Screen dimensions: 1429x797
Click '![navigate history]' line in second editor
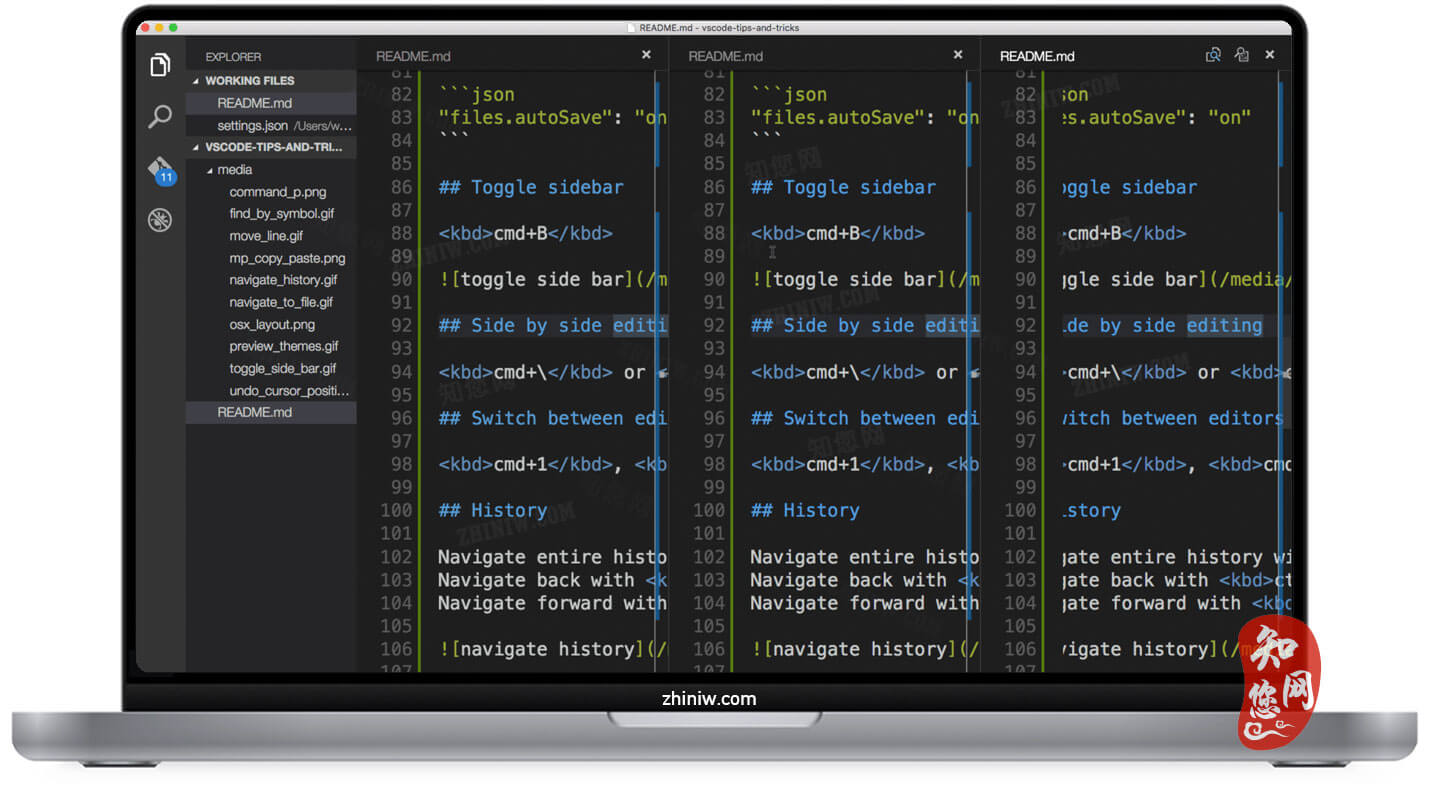(x=865, y=649)
